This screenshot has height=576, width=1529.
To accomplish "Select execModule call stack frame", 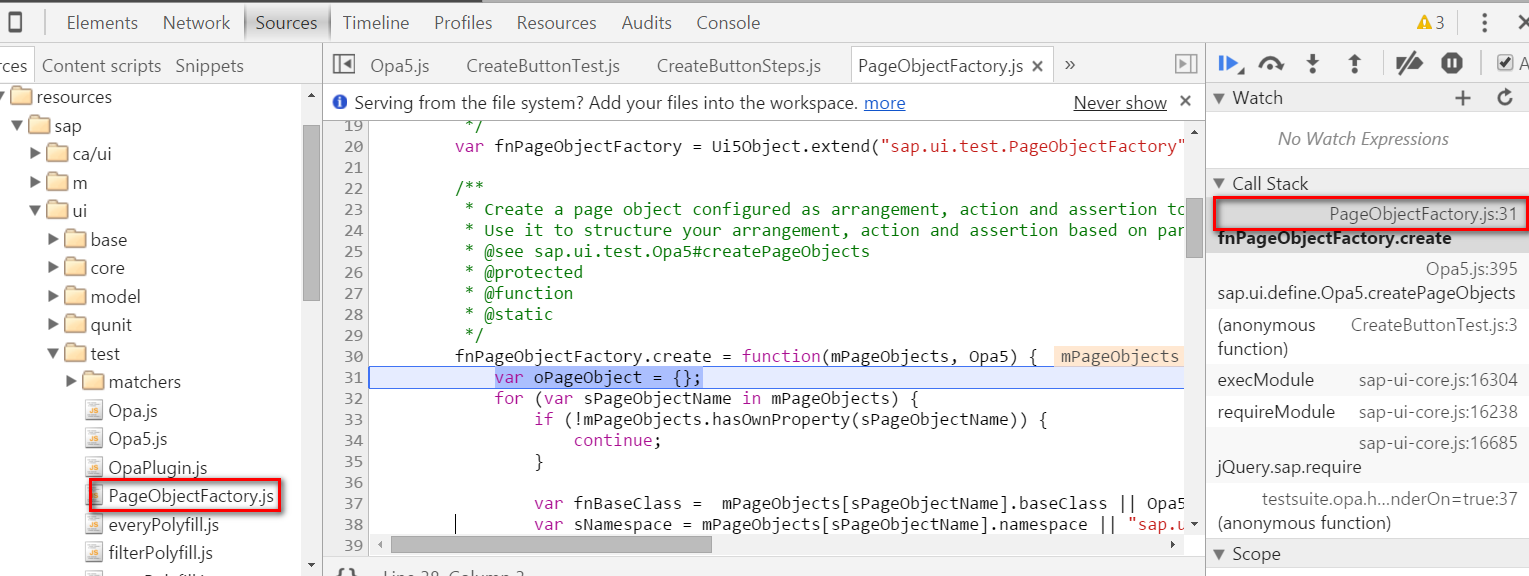I will pos(1368,380).
